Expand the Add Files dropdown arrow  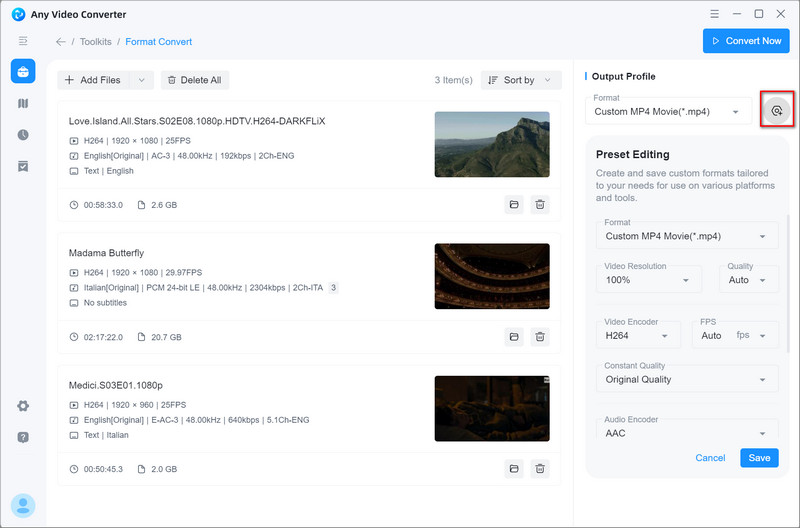[141, 80]
